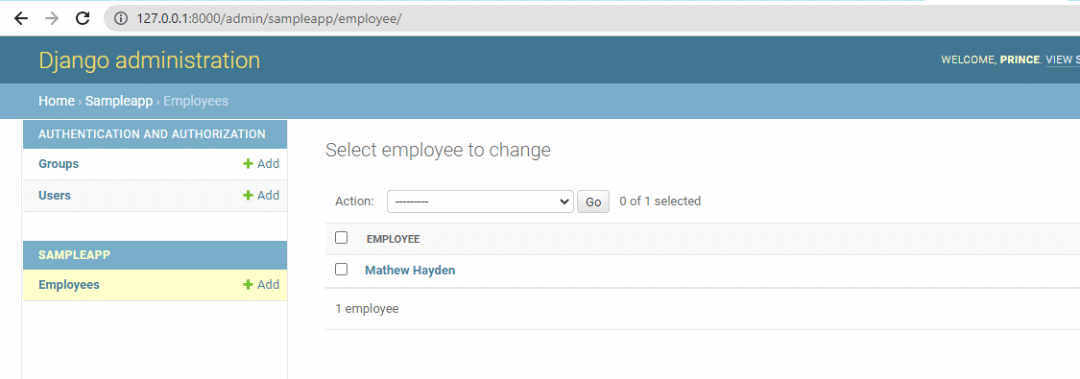Check the box beside Mathew Hayden

pyautogui.click(x=341, y=269)
